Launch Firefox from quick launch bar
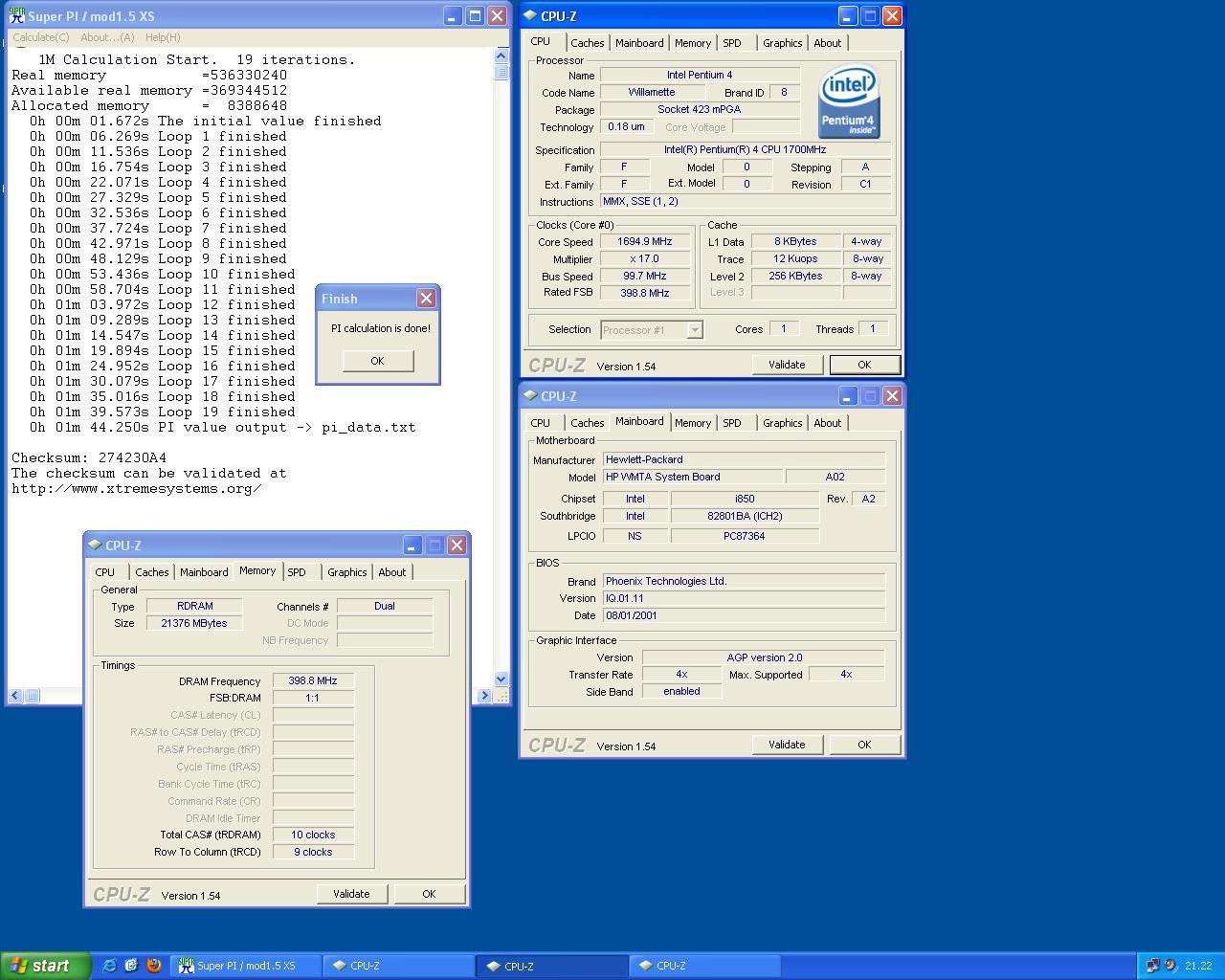The width and height of the screenshot is (1225, 980). (x=154, y=966)
